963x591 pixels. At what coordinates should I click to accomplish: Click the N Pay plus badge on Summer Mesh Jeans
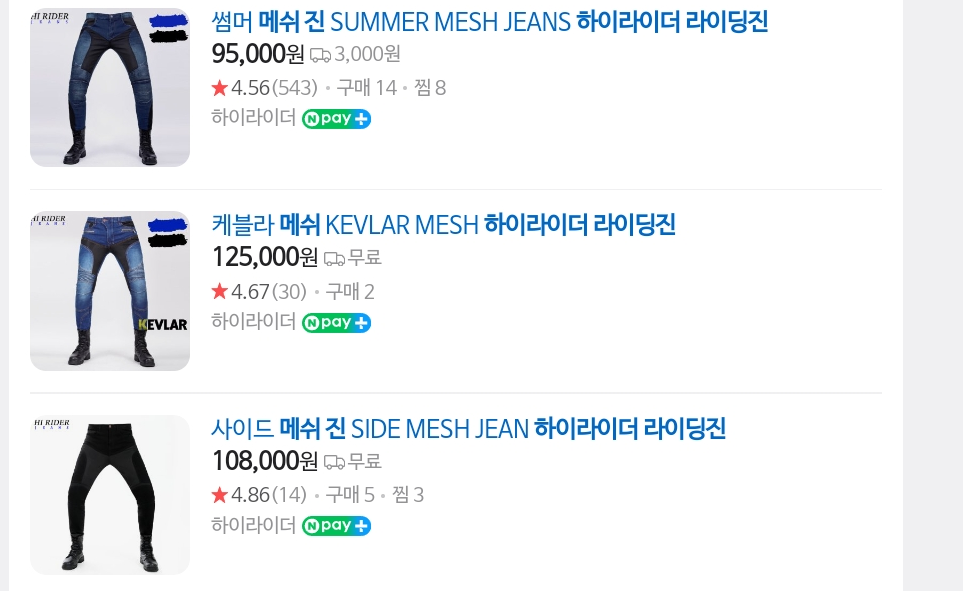point(336,119)
